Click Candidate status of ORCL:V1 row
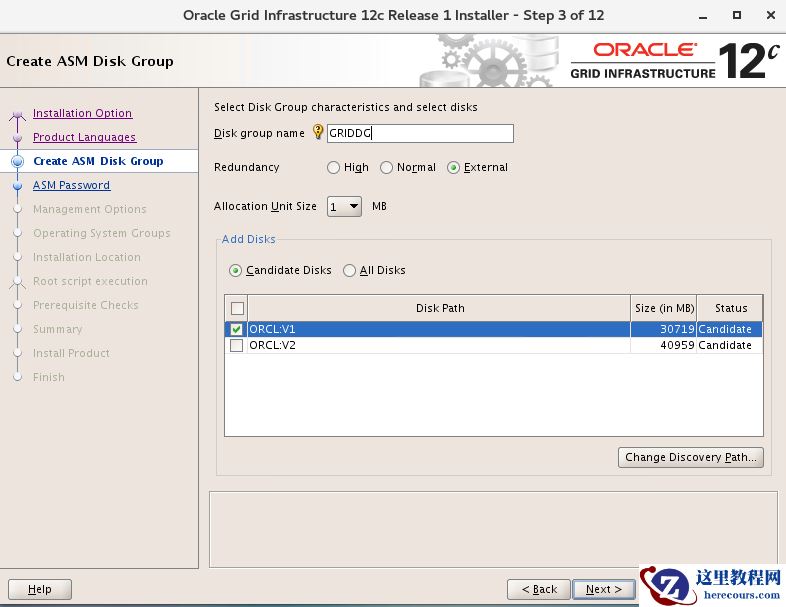 (730, 329)
